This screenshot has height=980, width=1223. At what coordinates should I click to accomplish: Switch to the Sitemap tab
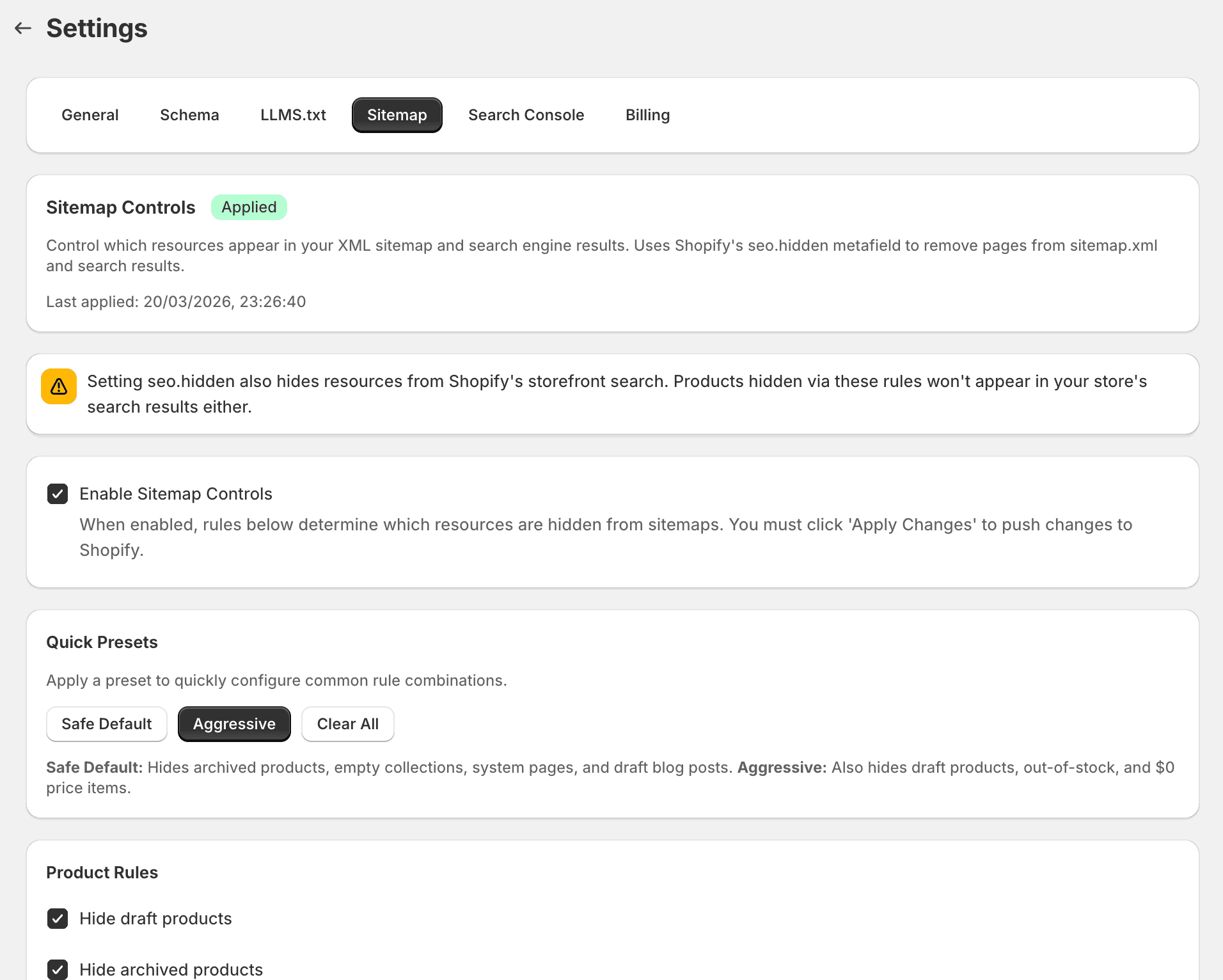397,115
